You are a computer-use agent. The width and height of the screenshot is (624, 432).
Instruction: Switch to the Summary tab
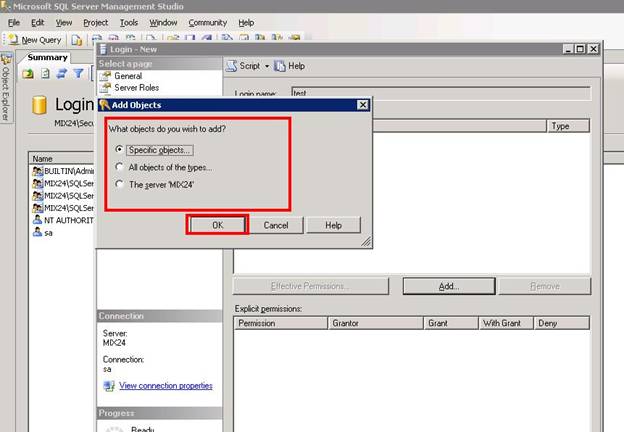pyautogui.click(x=47, y=57)
